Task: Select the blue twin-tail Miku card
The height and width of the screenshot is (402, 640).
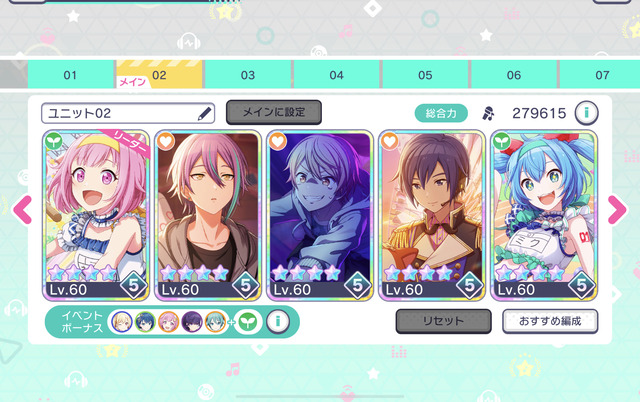Action: point(544,215)
